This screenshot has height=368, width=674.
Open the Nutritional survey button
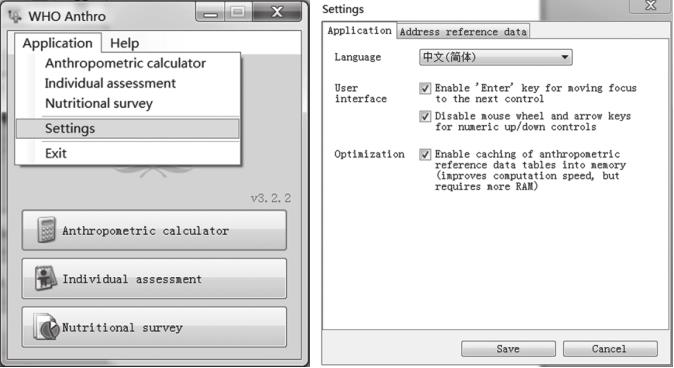point(154,327)
